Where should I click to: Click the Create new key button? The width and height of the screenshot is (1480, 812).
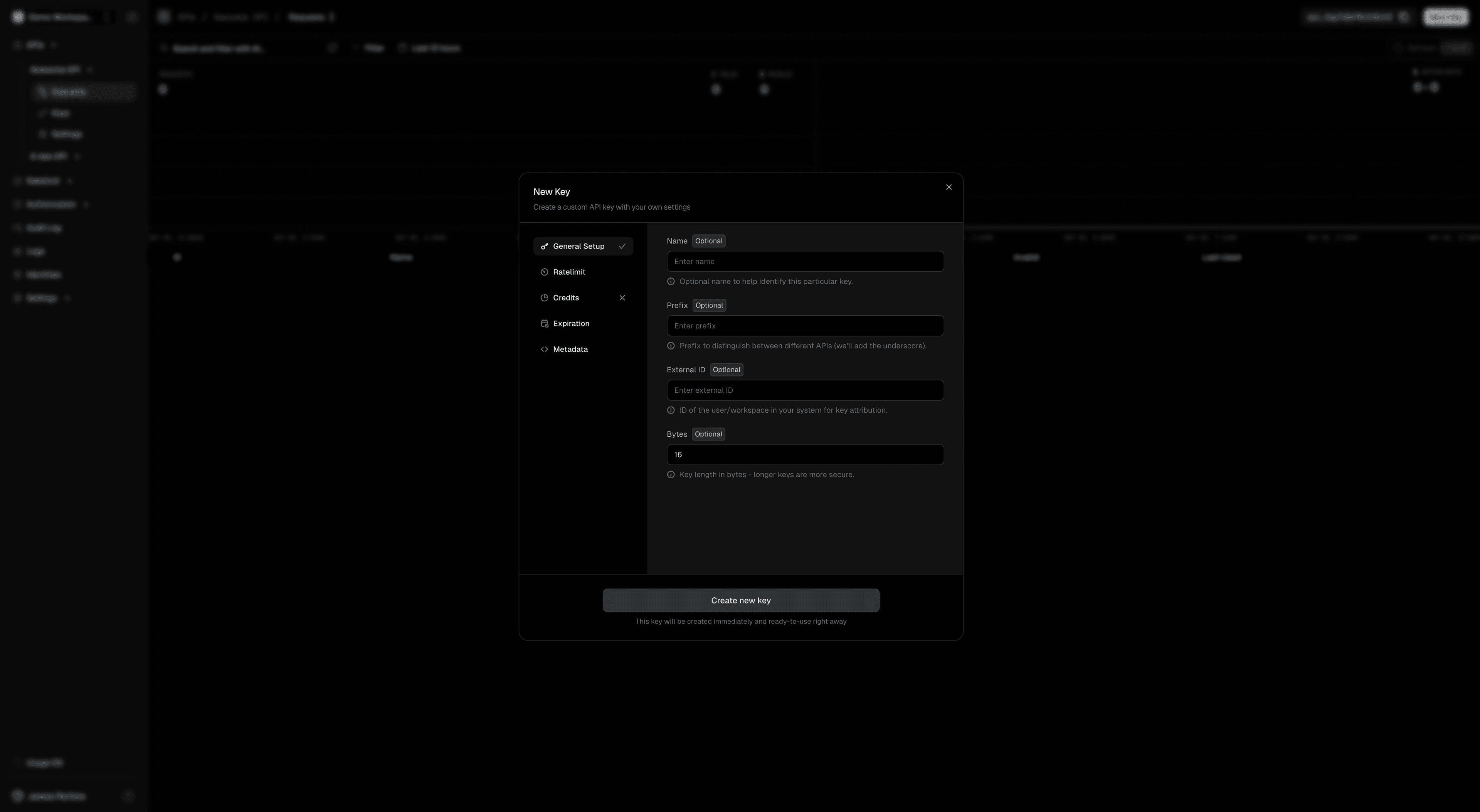tap(740, 600)
